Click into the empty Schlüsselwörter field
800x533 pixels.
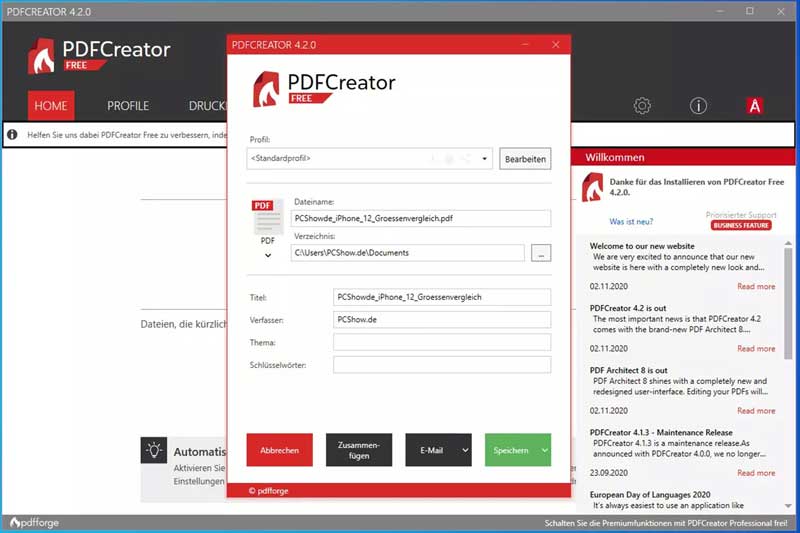tap(442, 364)
